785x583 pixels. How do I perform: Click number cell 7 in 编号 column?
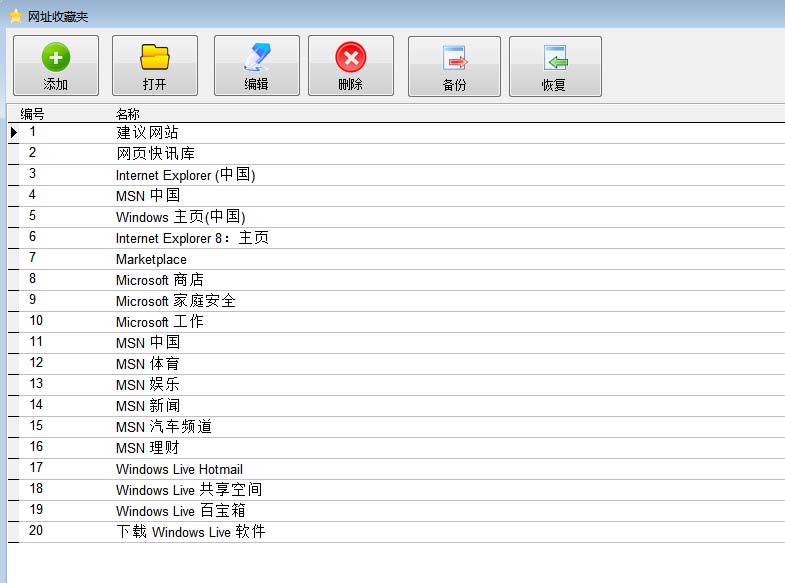(33, 257)
